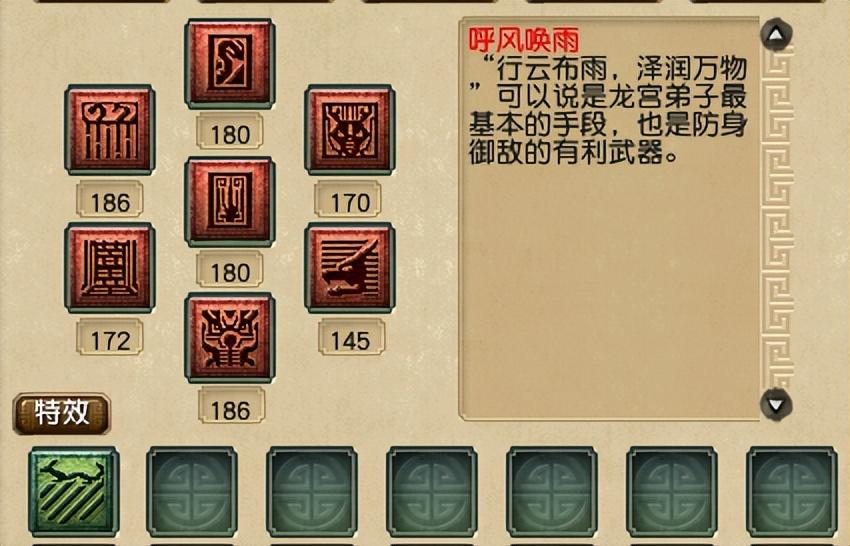Image resolution: width=850 pixels, height=546 pixels.
Task: Click the 呼风唤雨 skill title text
Action: [x=524, y=40]
